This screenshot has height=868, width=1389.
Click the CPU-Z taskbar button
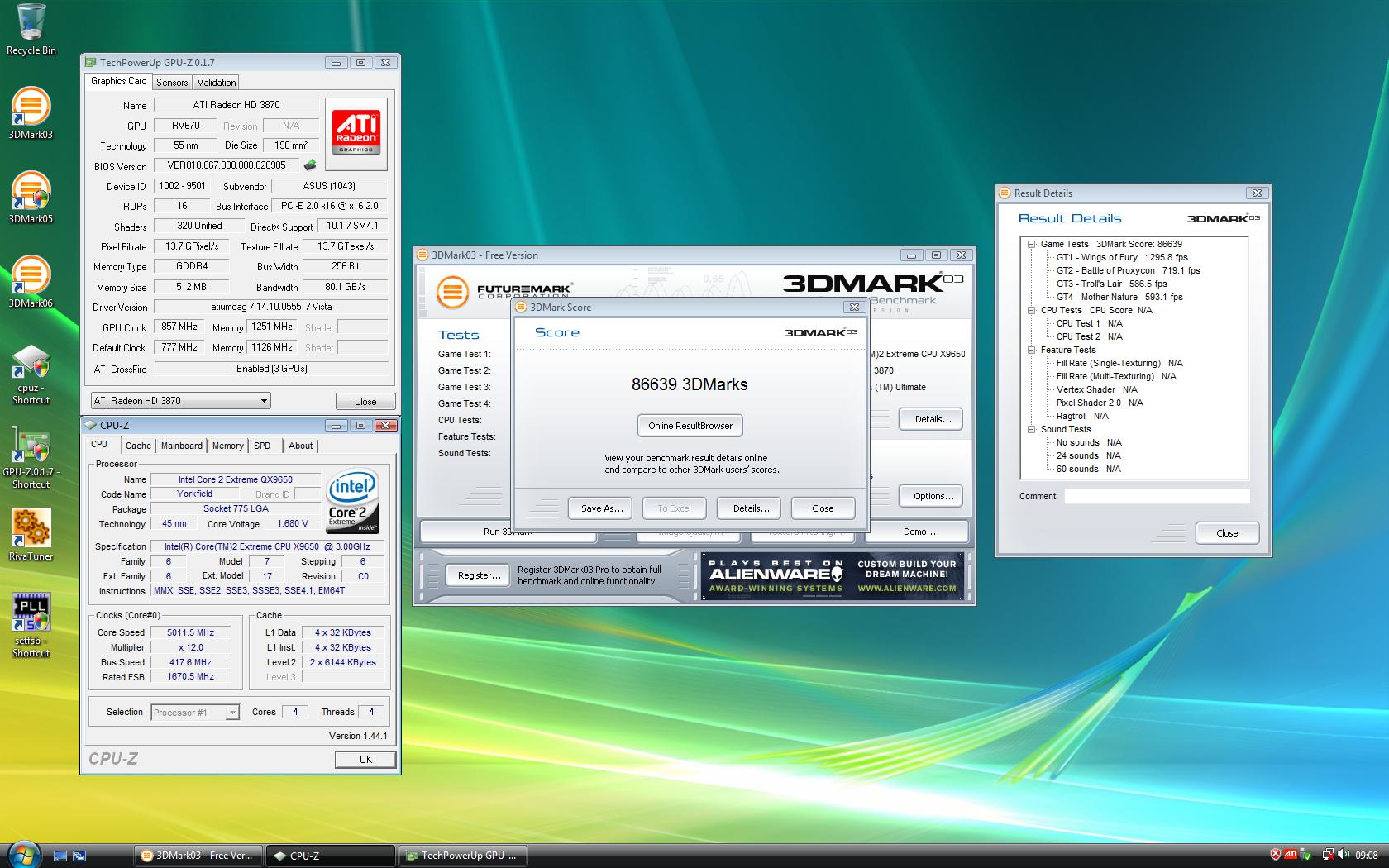pos(331,856)
